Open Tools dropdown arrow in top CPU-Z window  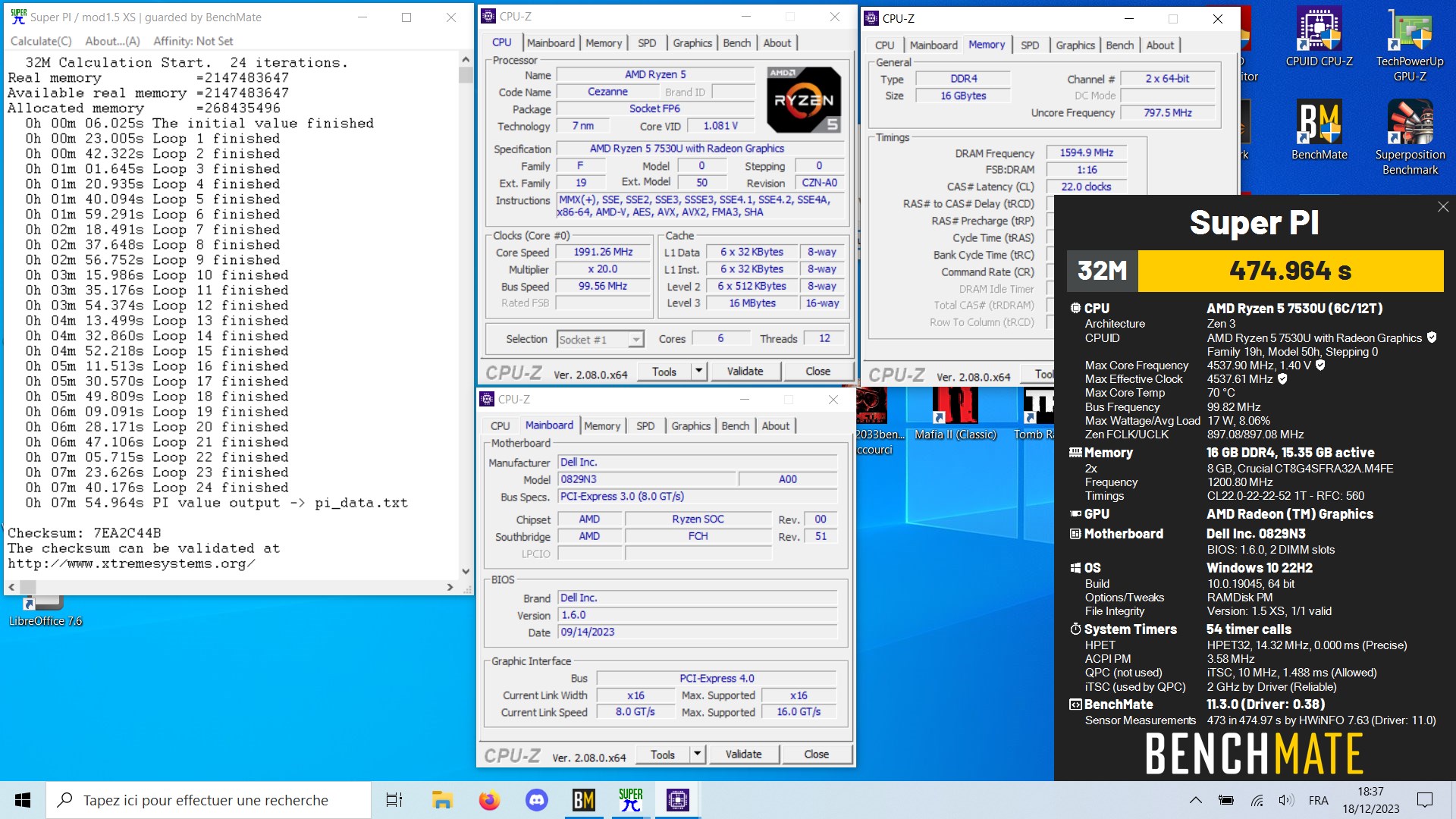pyautogui.click(x=698, y=371)
